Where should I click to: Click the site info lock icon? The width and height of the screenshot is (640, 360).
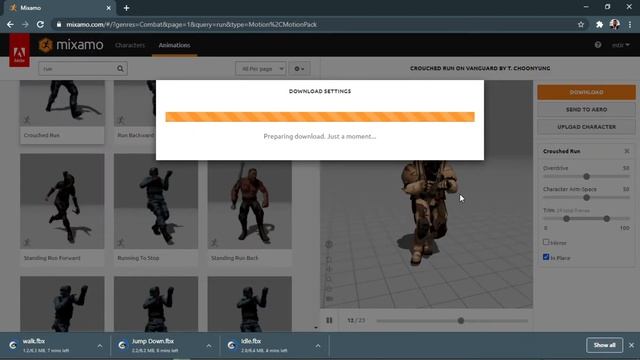pos(59,24)
